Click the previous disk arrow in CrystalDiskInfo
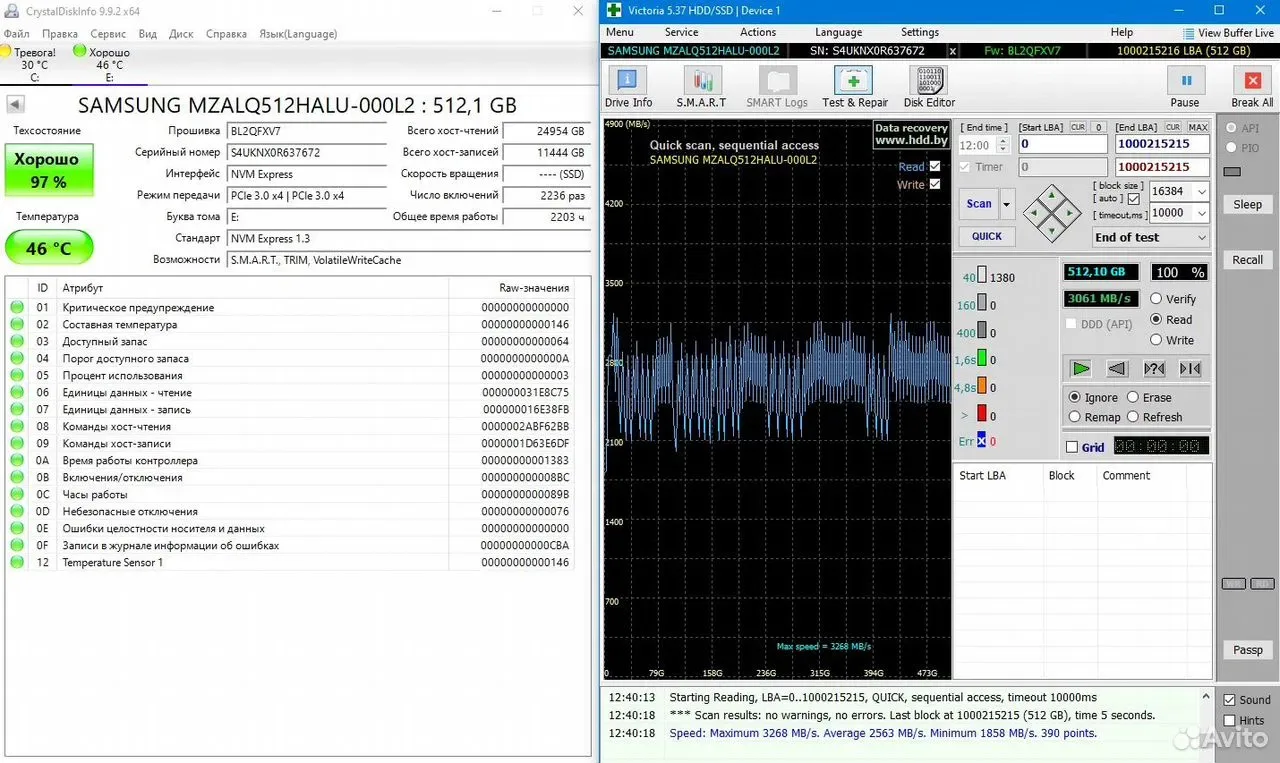Image resolution: width=1280 pixels, height=763 pixels. [15, 105]
